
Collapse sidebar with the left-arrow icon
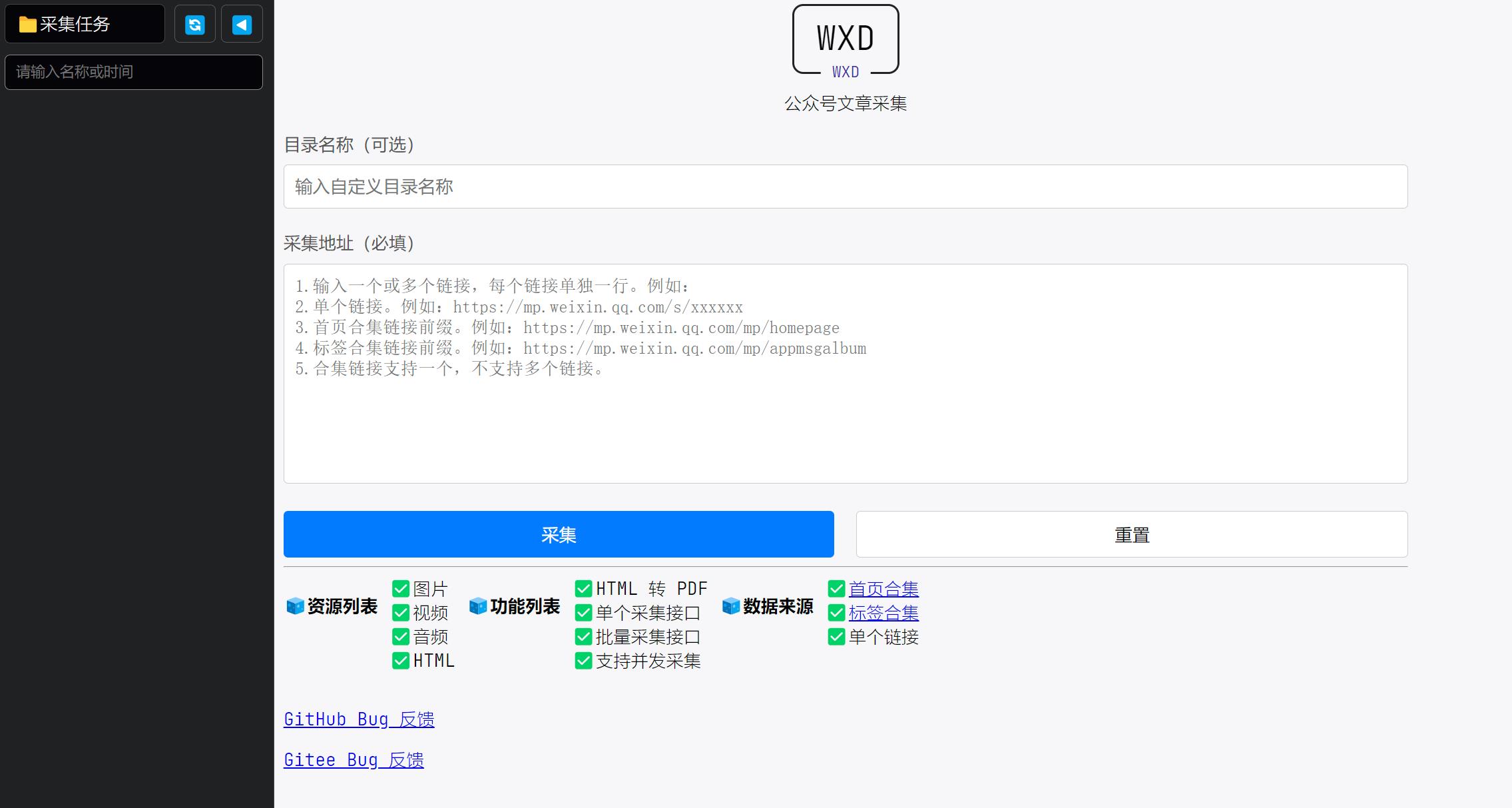click(242, 25)
